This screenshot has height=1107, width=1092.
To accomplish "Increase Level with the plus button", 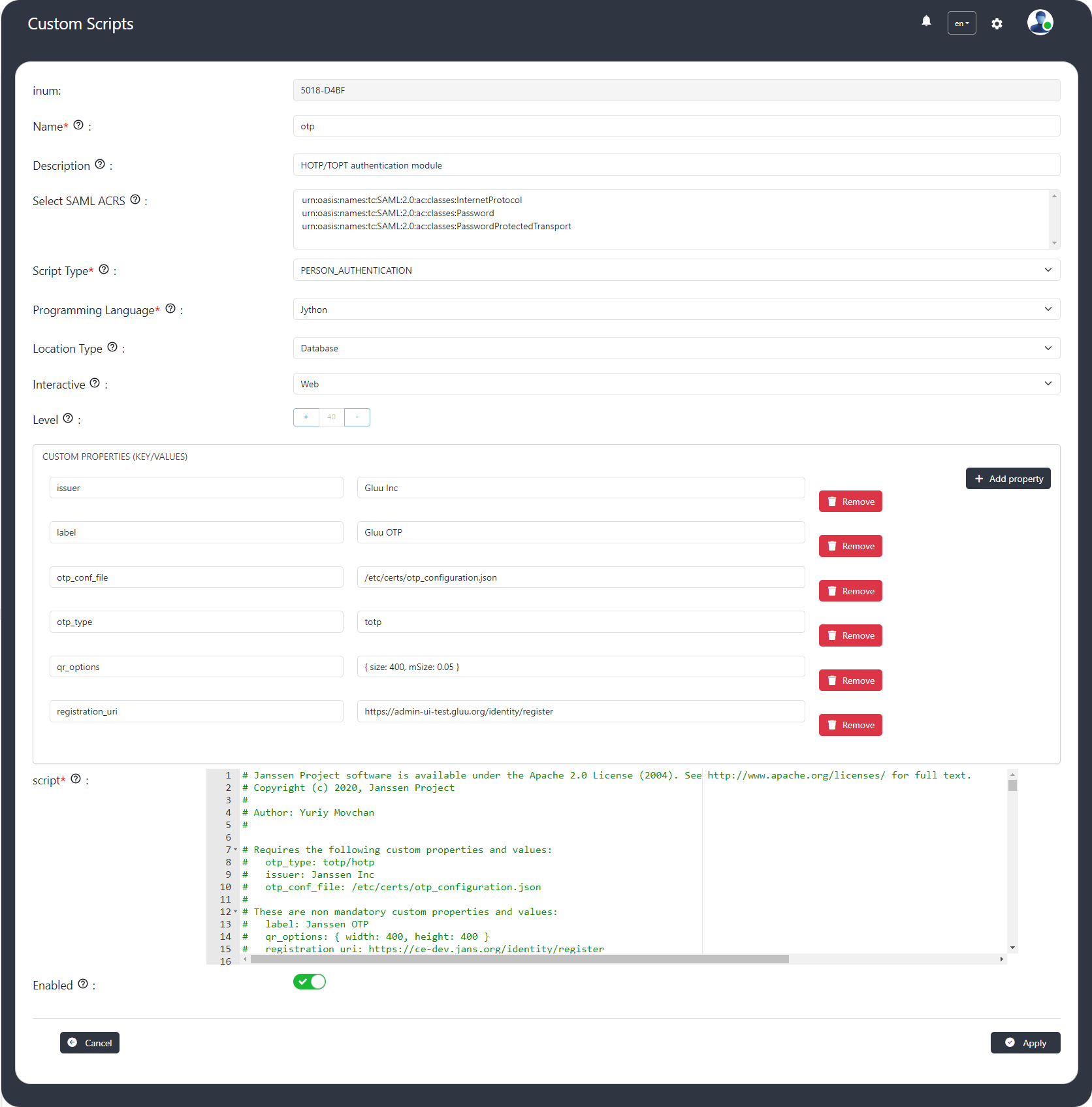I will point(306,417).
